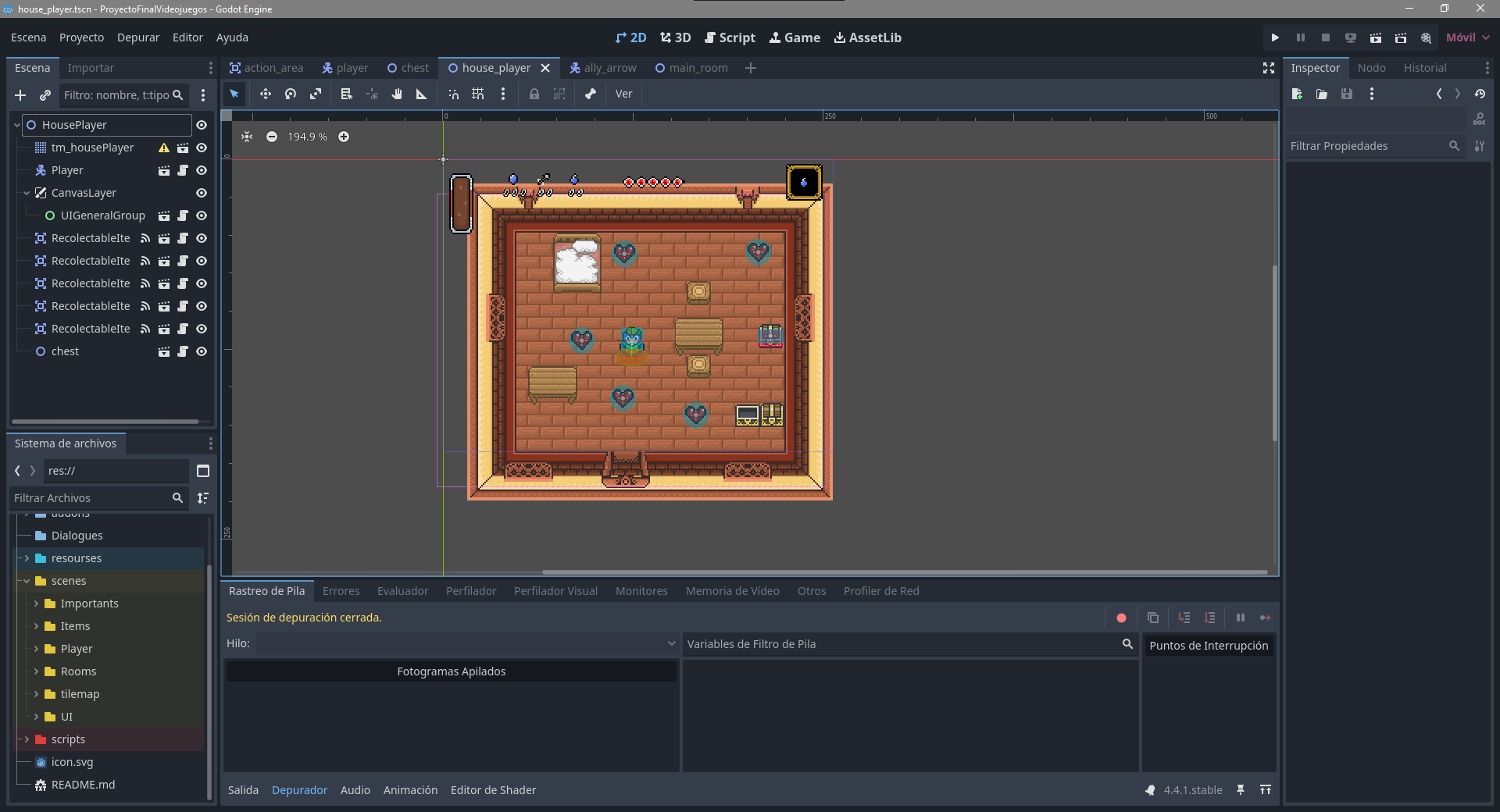Center the view using the zoom reset icon

[247, 137]
